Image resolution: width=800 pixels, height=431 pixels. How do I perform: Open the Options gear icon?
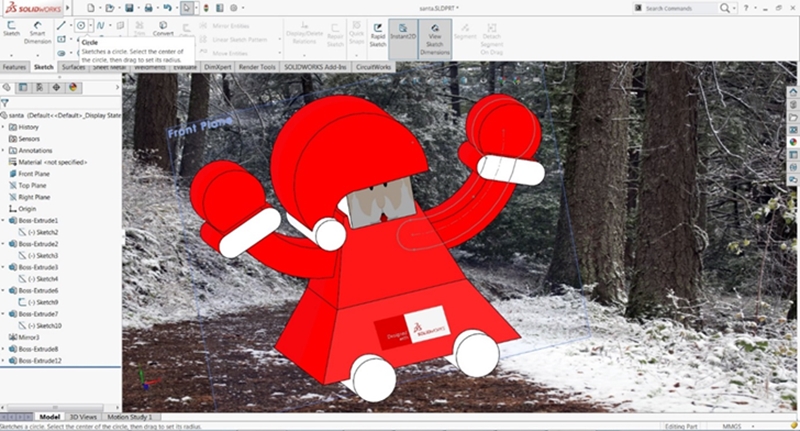pyautogui.click(x=234, y=8)
